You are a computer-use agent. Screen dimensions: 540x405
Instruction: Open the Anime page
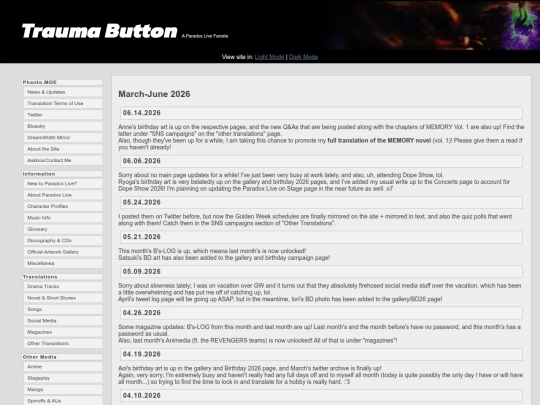pos(63,367)
